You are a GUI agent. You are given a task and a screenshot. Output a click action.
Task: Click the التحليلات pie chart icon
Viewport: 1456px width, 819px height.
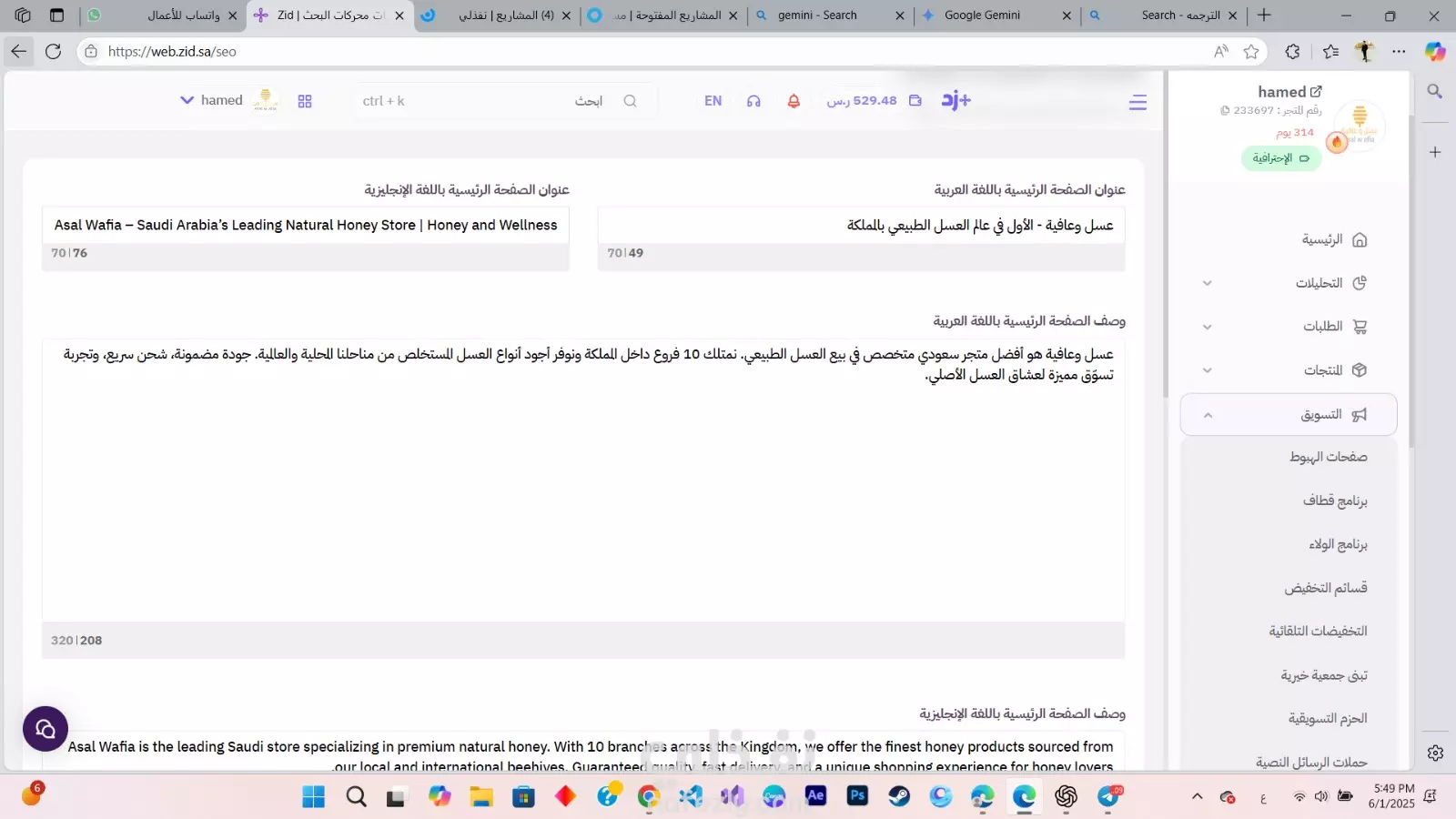1360,283
